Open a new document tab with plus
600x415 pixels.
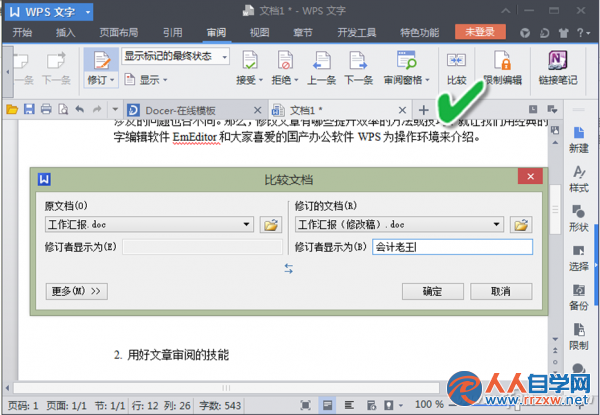[x=423, y=110]
